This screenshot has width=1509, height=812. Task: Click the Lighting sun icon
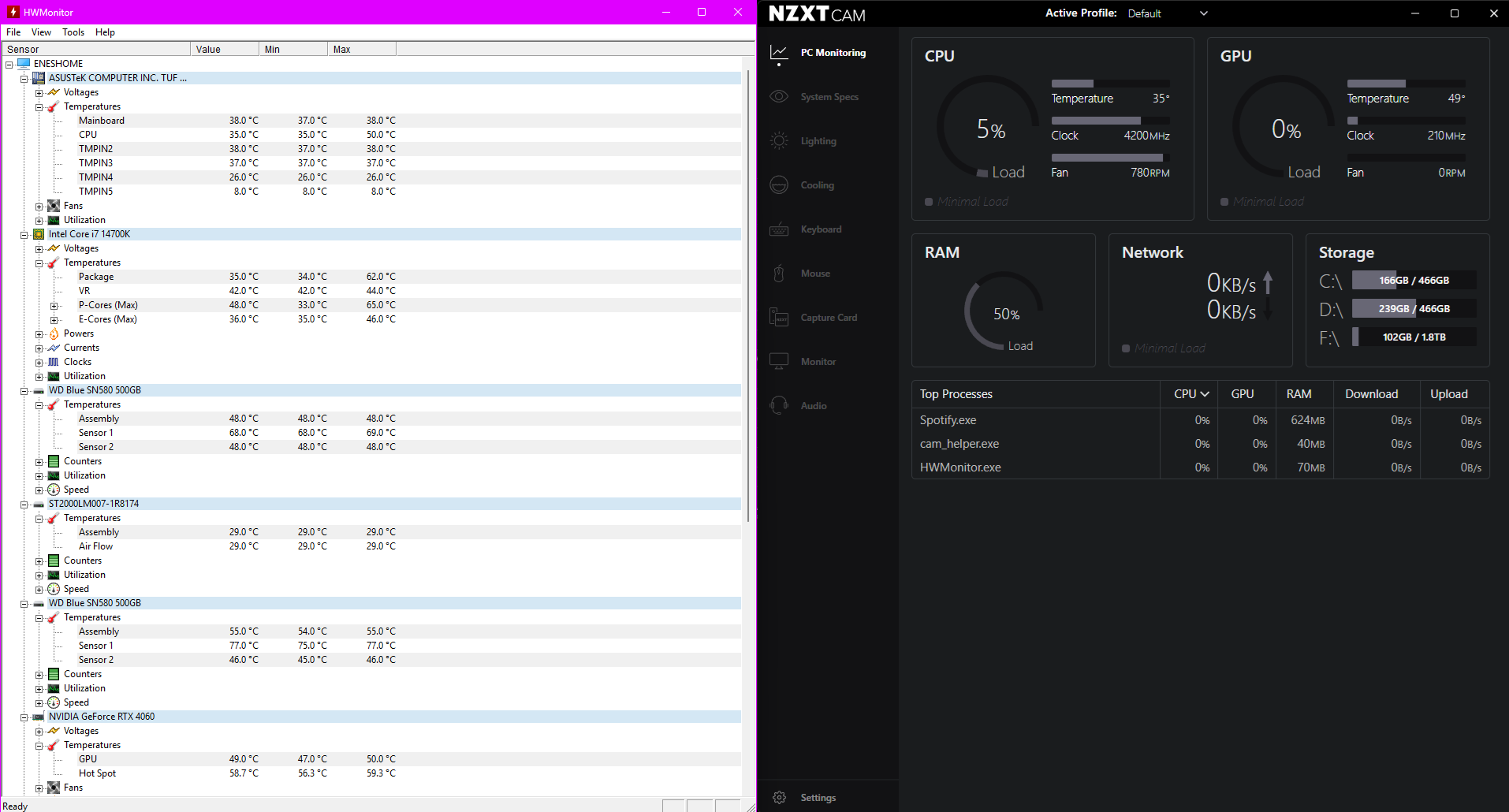point(779,141)
